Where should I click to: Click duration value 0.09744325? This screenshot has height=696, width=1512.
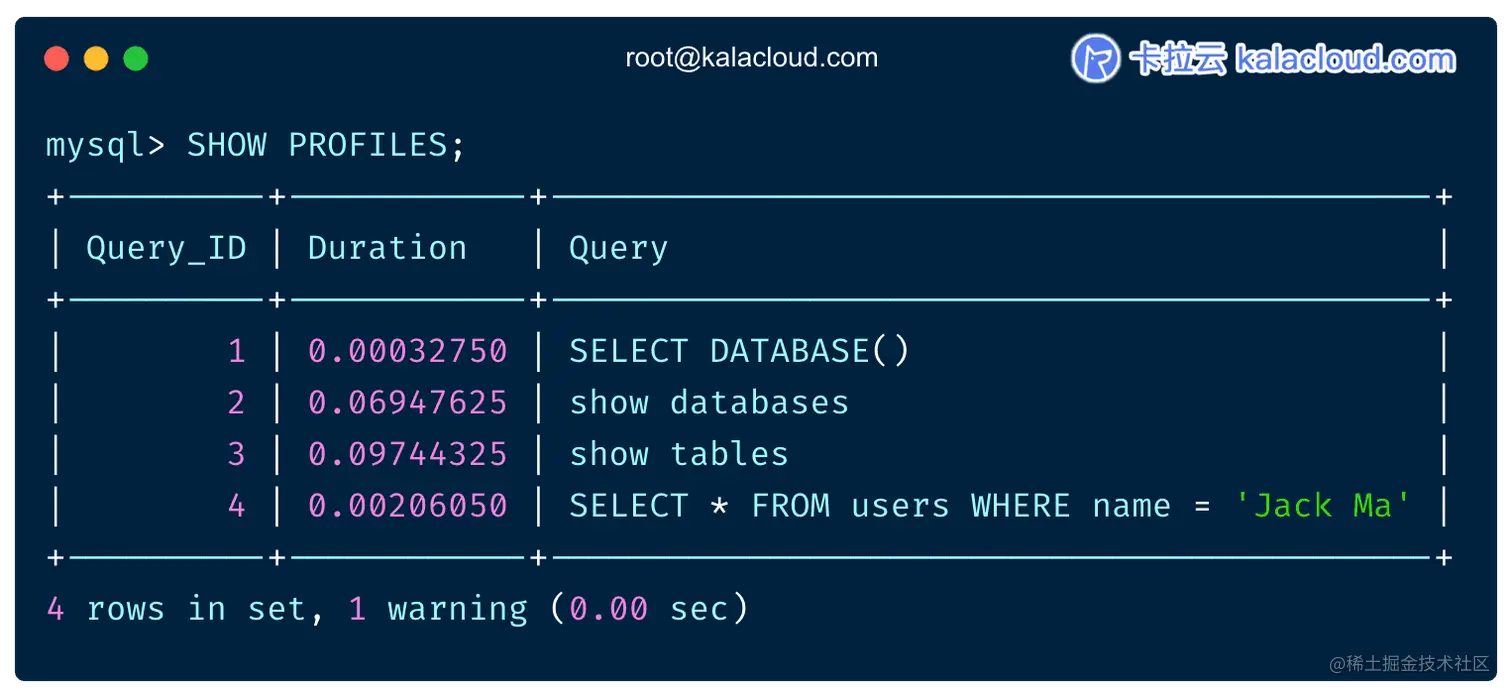click(x=408, y=454)
